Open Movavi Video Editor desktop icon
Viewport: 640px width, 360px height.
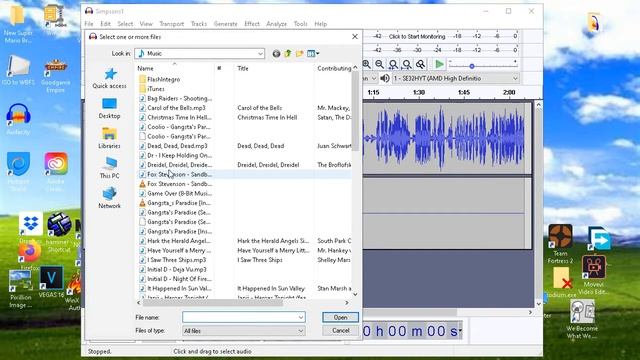pyautogui.click(x=594, y=275)
